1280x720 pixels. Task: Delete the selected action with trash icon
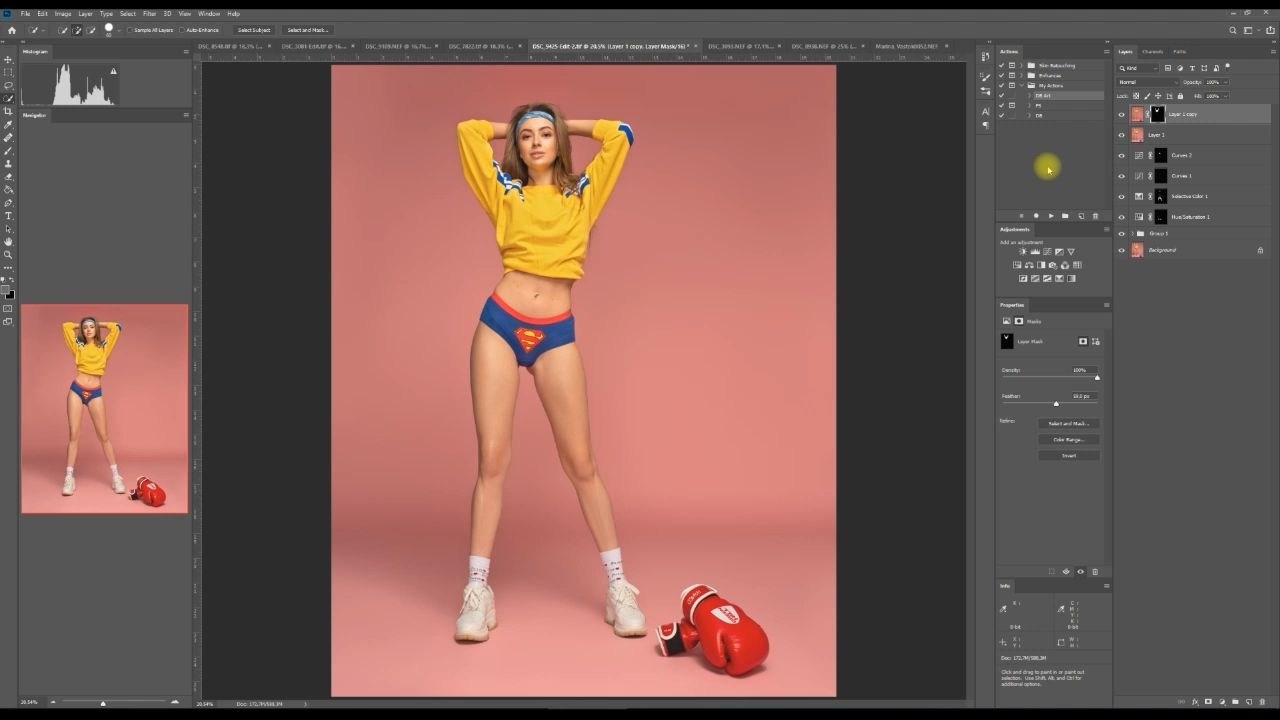pos(1095,216)
